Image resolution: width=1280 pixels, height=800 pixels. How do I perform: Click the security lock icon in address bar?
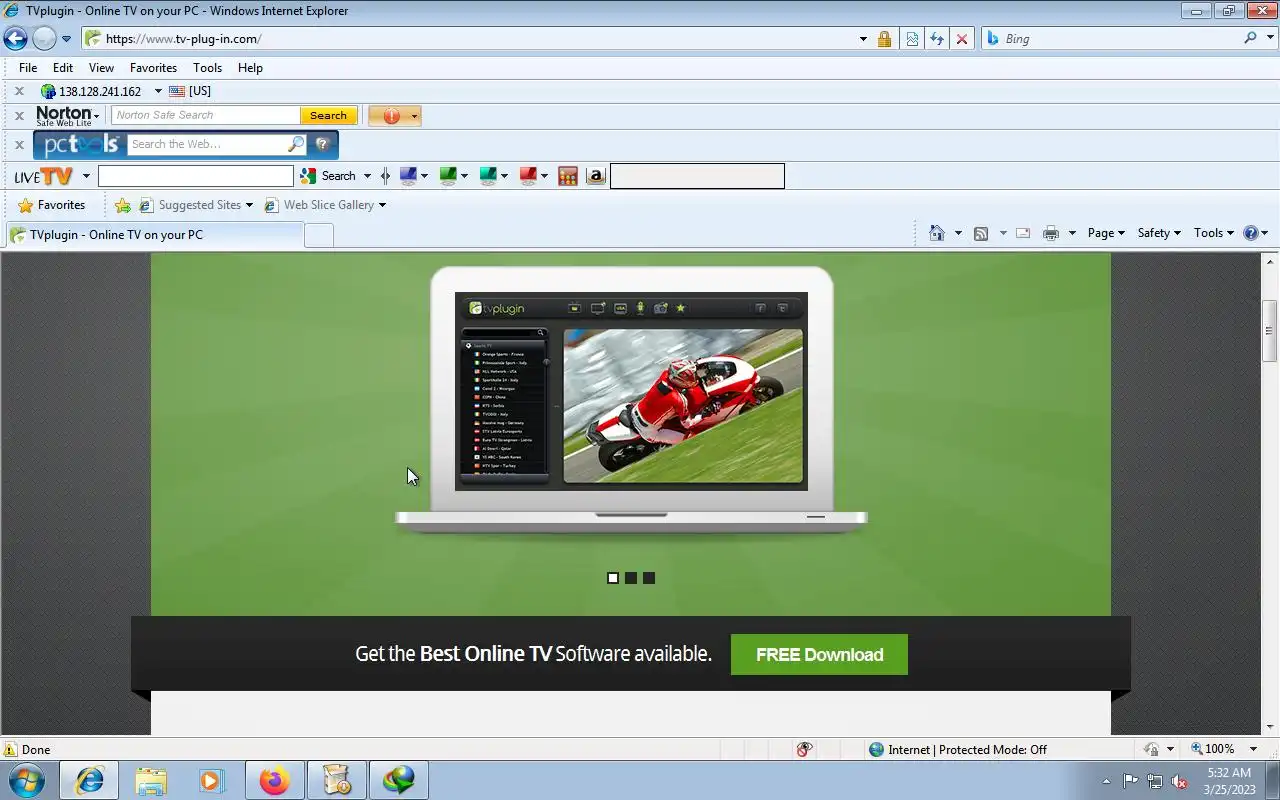tap(884, 39)
